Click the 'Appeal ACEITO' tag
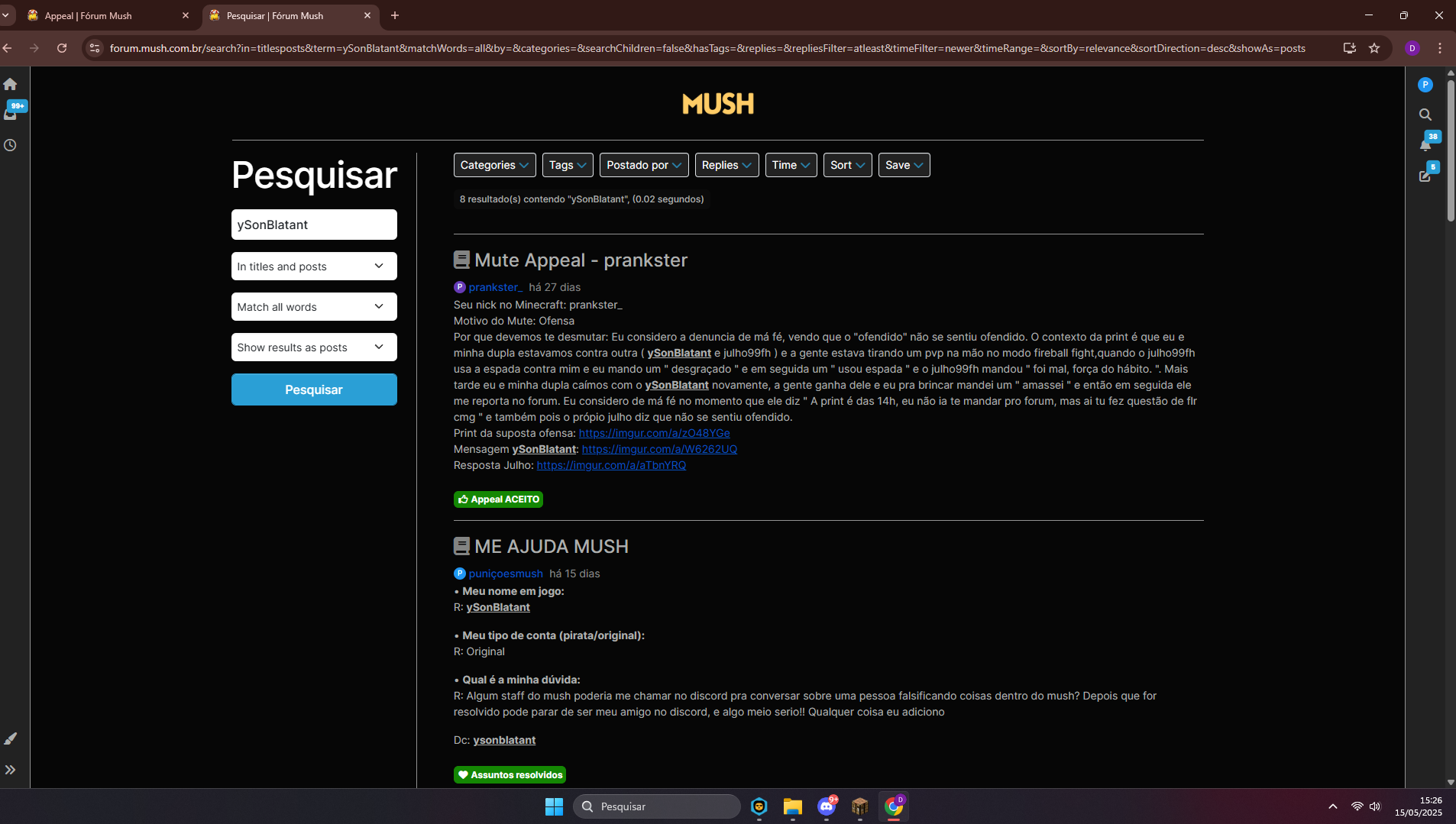Image resolution: width=1456 pixels, height=824 pixels. (x=498, y=499)
